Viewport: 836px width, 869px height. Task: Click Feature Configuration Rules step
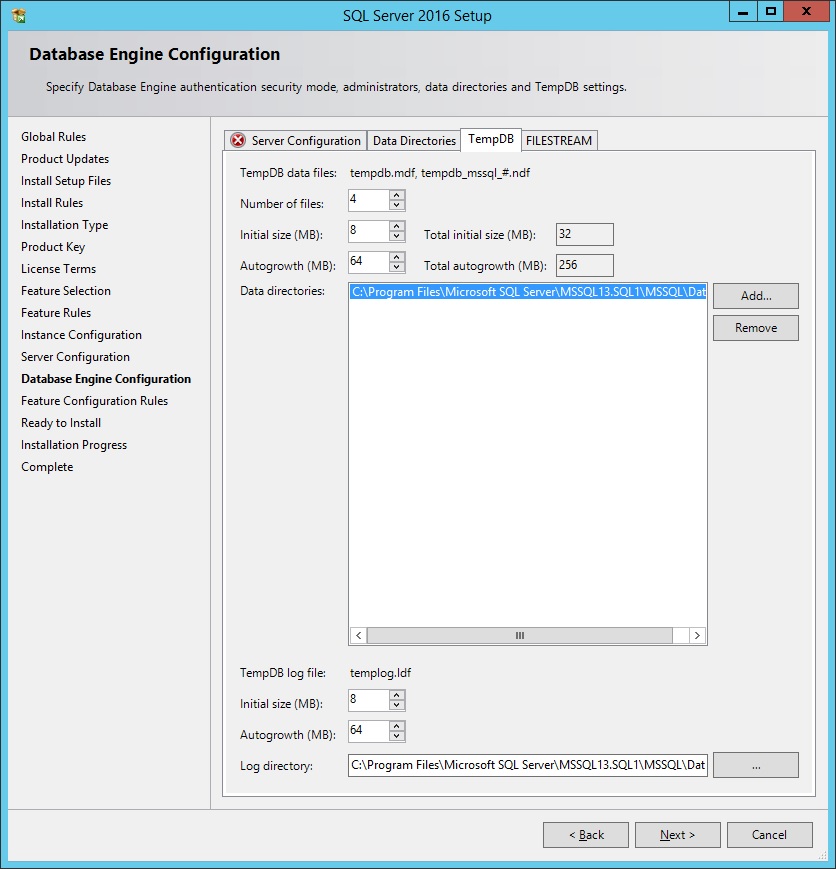click(94, 401)
